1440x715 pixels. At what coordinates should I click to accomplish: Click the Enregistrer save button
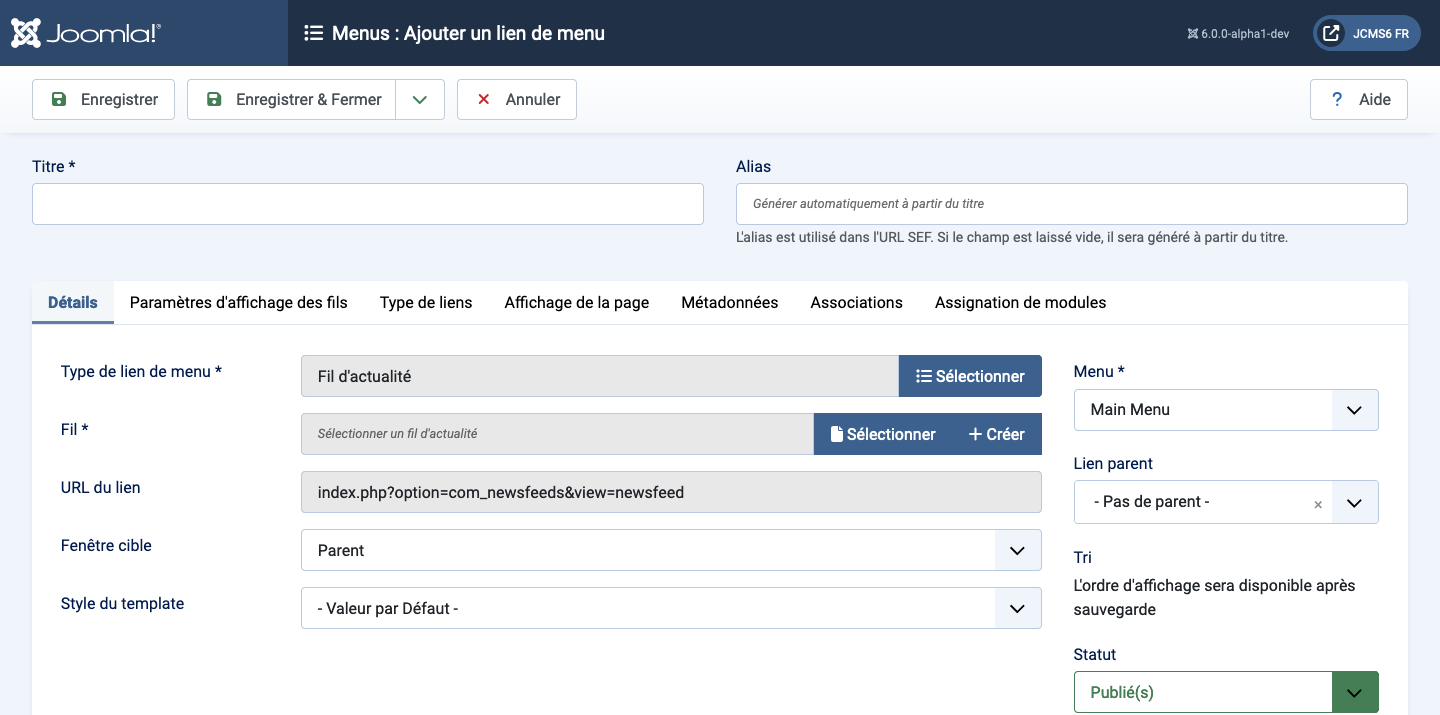pos(104,100)
